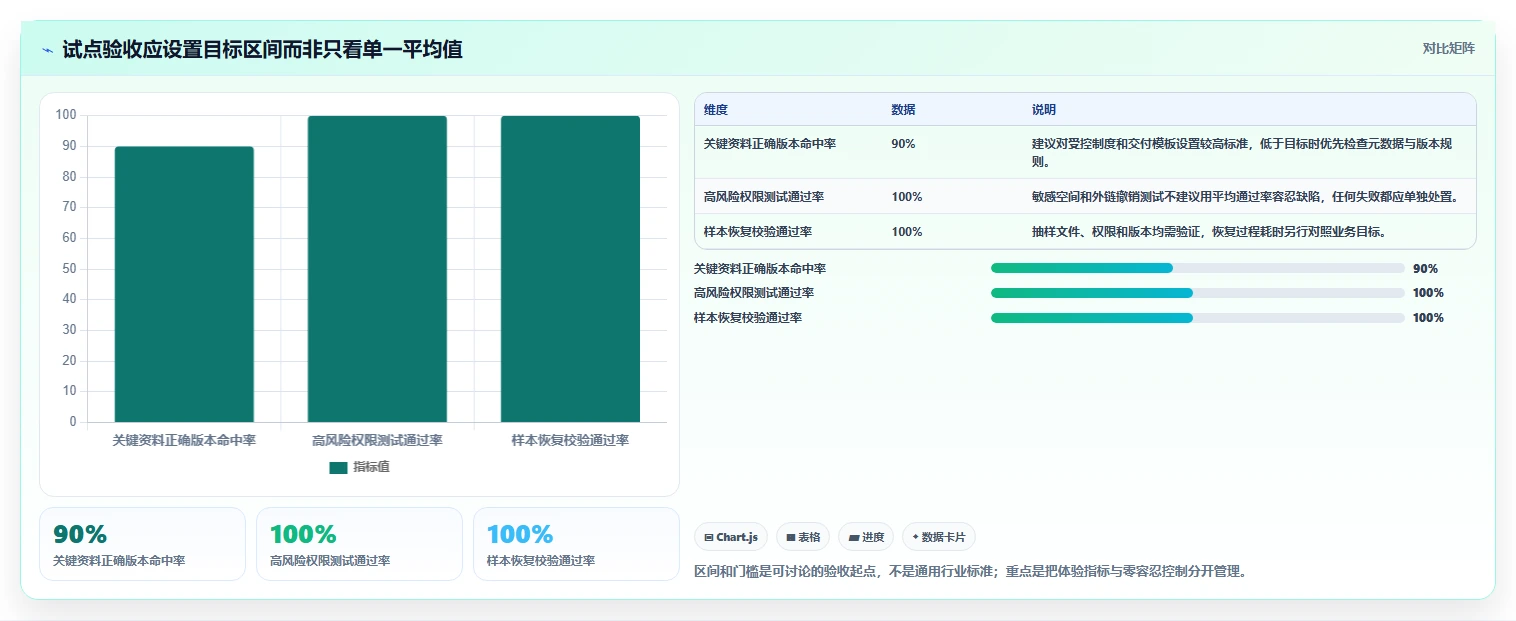Image resolution: width=1516 pixels, height=621 pixels.
Task: Click the 关键资料正确版本命中率 progress bar
Action: tap(1198, 268)
